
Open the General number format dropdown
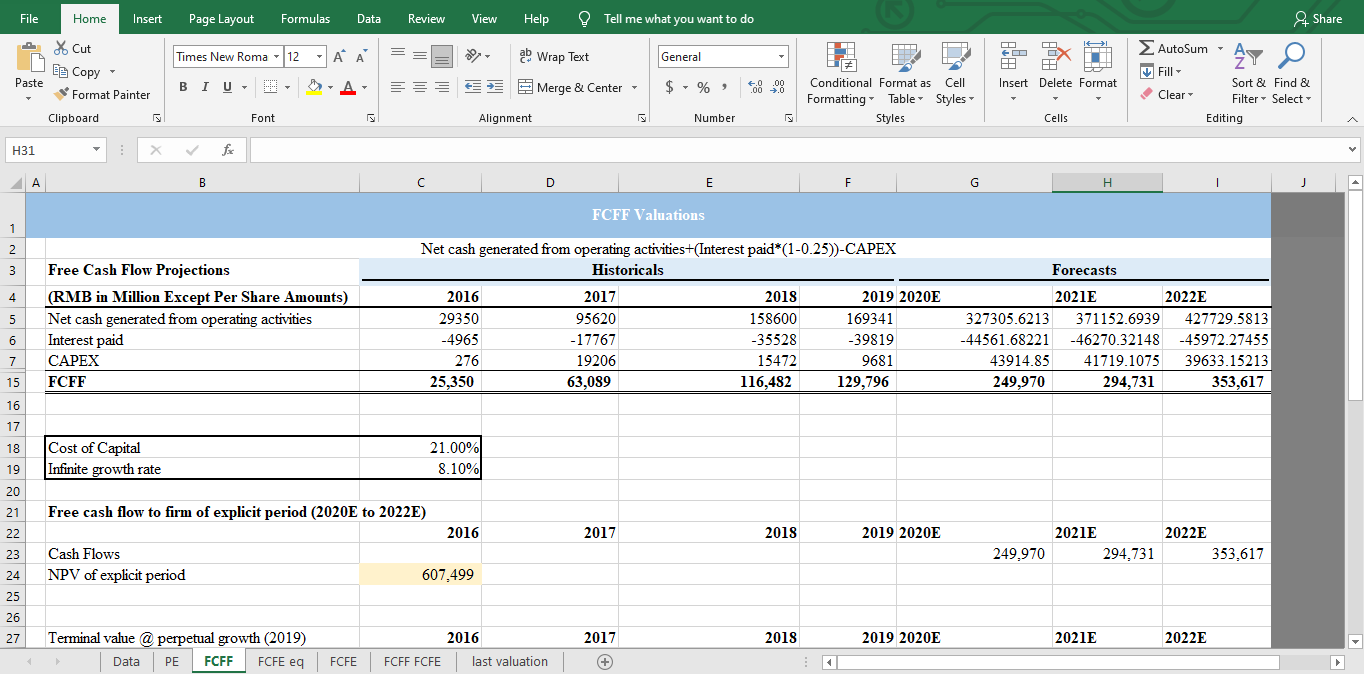(x=781, y=57)
